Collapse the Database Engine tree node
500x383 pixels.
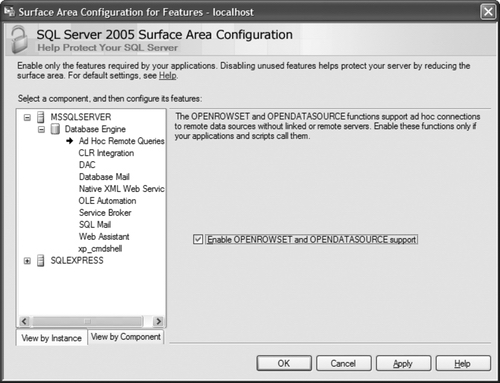[x=41, y=129]
